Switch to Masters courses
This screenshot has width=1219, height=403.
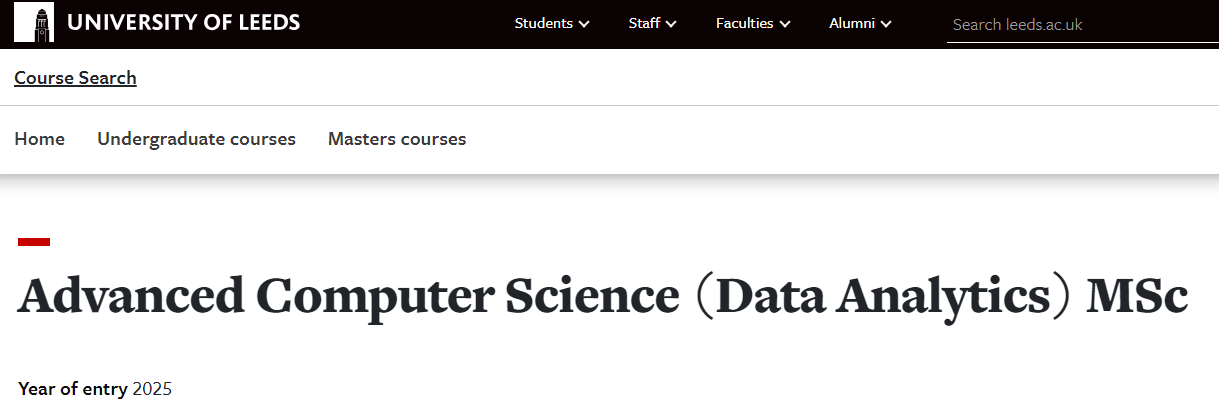(397, 139)
